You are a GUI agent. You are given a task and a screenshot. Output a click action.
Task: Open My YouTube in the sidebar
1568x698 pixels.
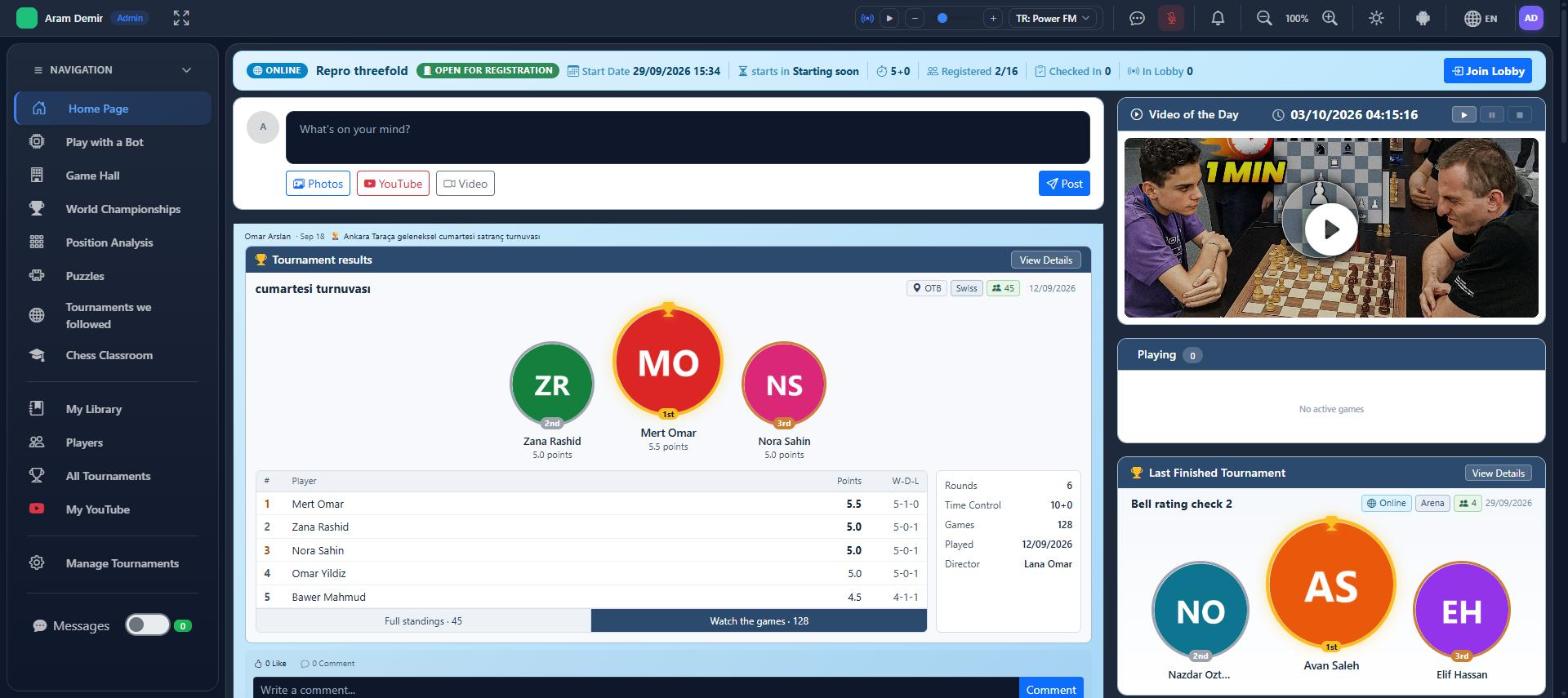click(113, 509)
